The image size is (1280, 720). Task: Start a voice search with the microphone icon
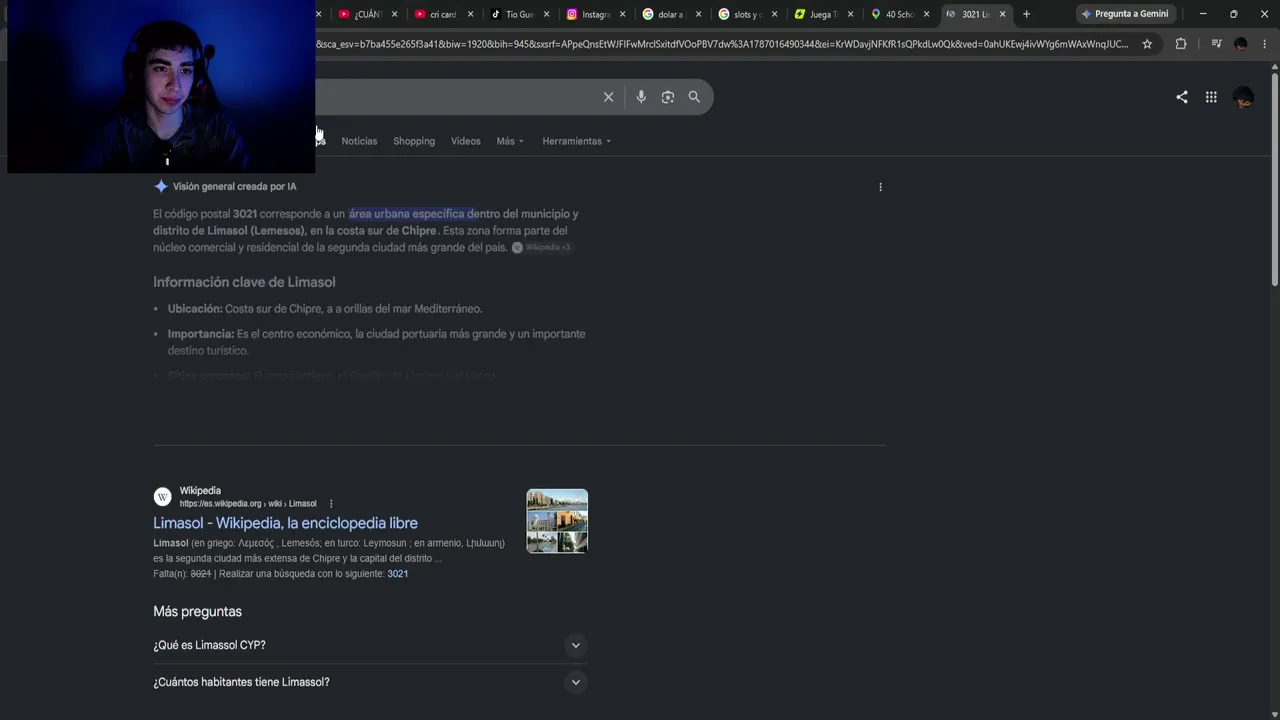pyautogui.click(x=641, y=97)
